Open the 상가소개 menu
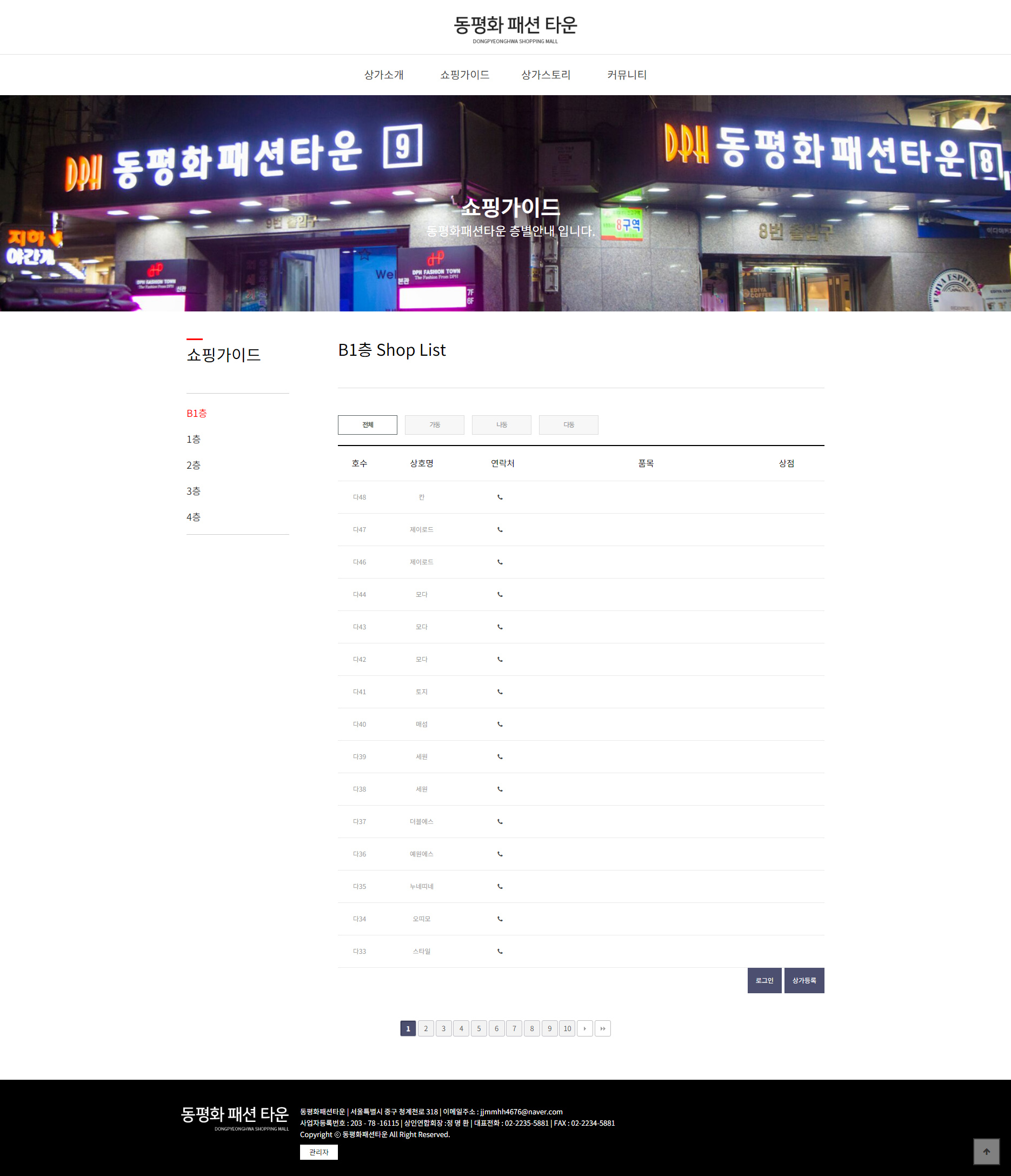Screen dimensions: 1011x1176 tap(384, 75)
